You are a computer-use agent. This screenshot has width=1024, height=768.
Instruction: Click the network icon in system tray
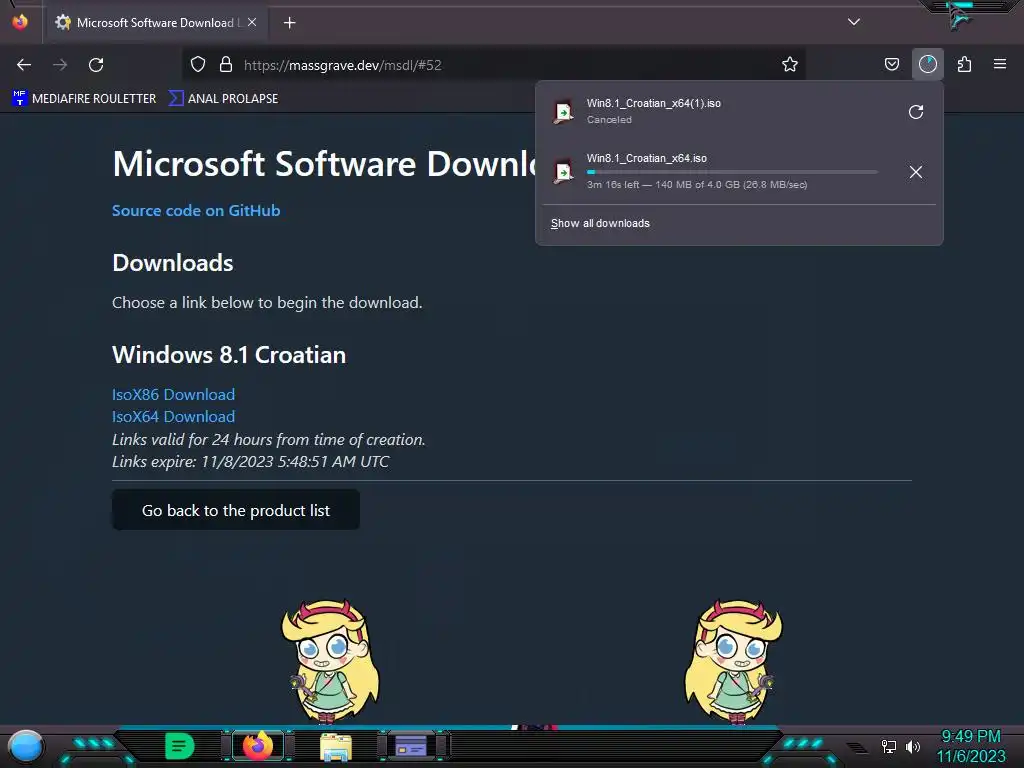[x=889, y=746]
